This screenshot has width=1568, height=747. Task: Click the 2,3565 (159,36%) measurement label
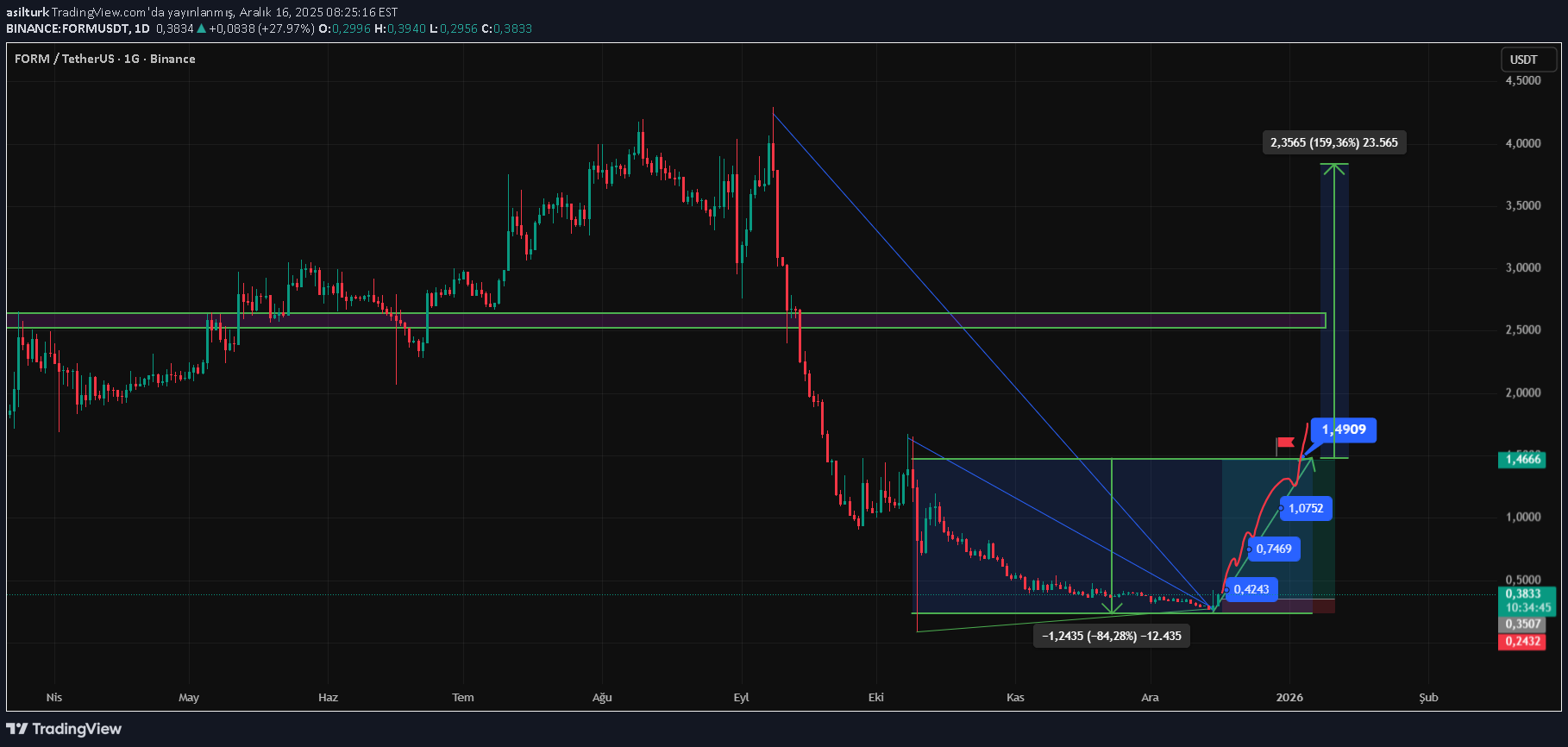(1333, 142)
